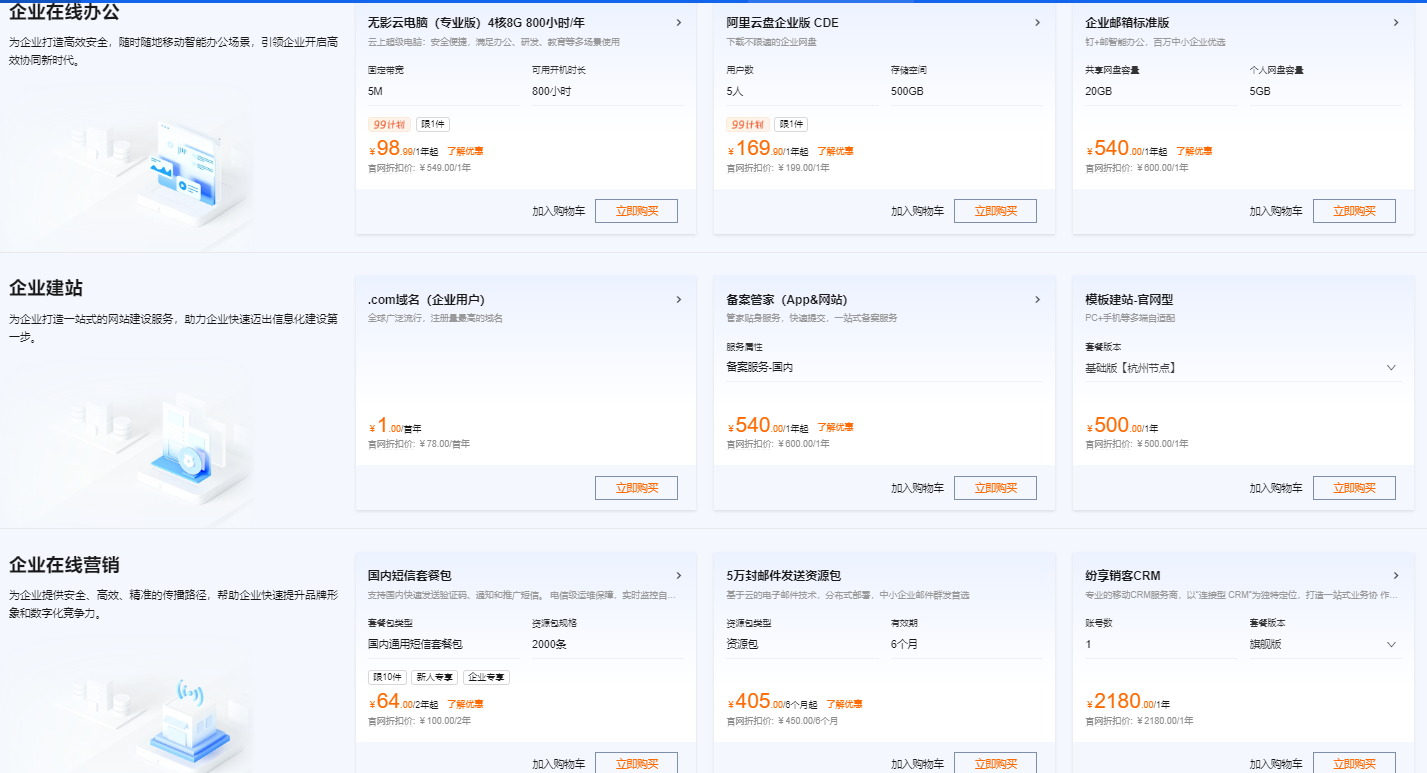The image size is (1427, 773).
Task: Expand 旗舰版 package version dropdown
Action: pos(1325,644)
